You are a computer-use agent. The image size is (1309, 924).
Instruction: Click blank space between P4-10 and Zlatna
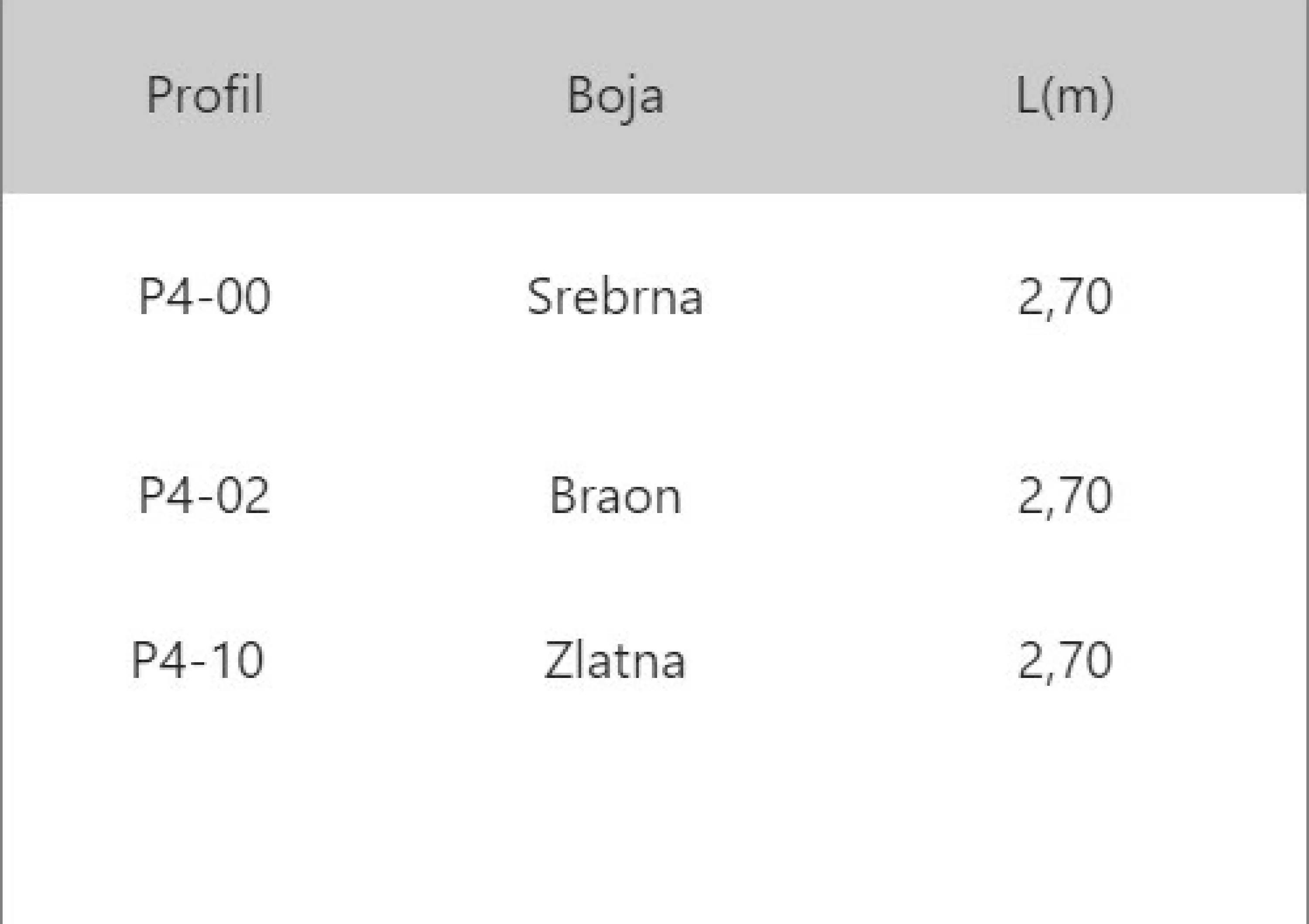pyautogui.click(x=404, y=660)
